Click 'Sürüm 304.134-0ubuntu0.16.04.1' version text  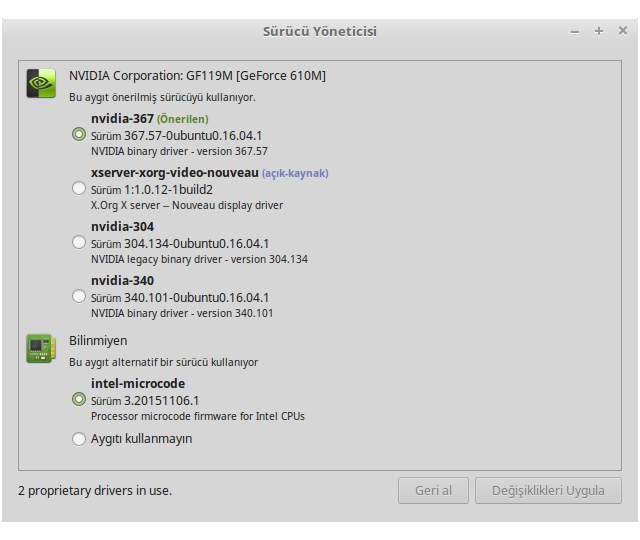pyautogui.click(x=180, y=244)
